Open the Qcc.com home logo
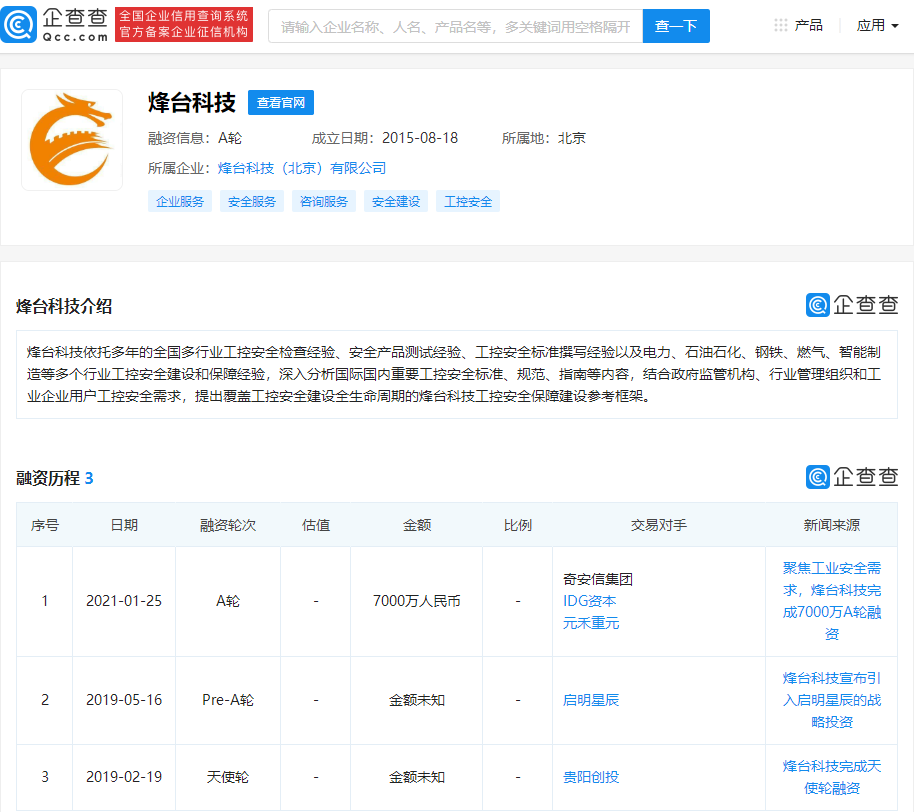The image size is (914, 812). point(55,24)
